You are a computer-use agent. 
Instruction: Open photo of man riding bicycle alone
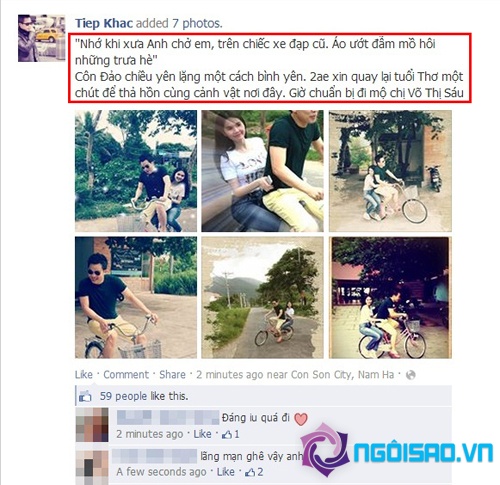point(136,298)
